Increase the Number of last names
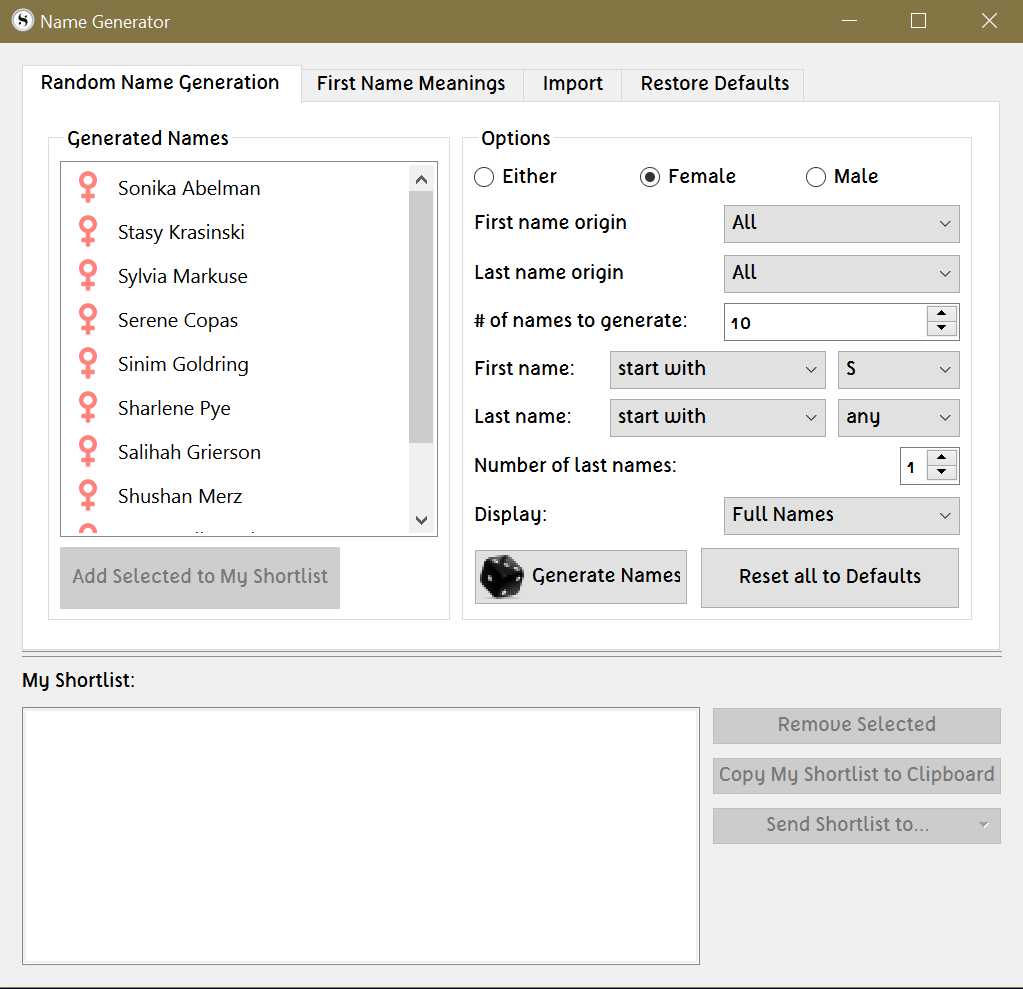This screenshot has height=989, width=1023. click(941, 457)
